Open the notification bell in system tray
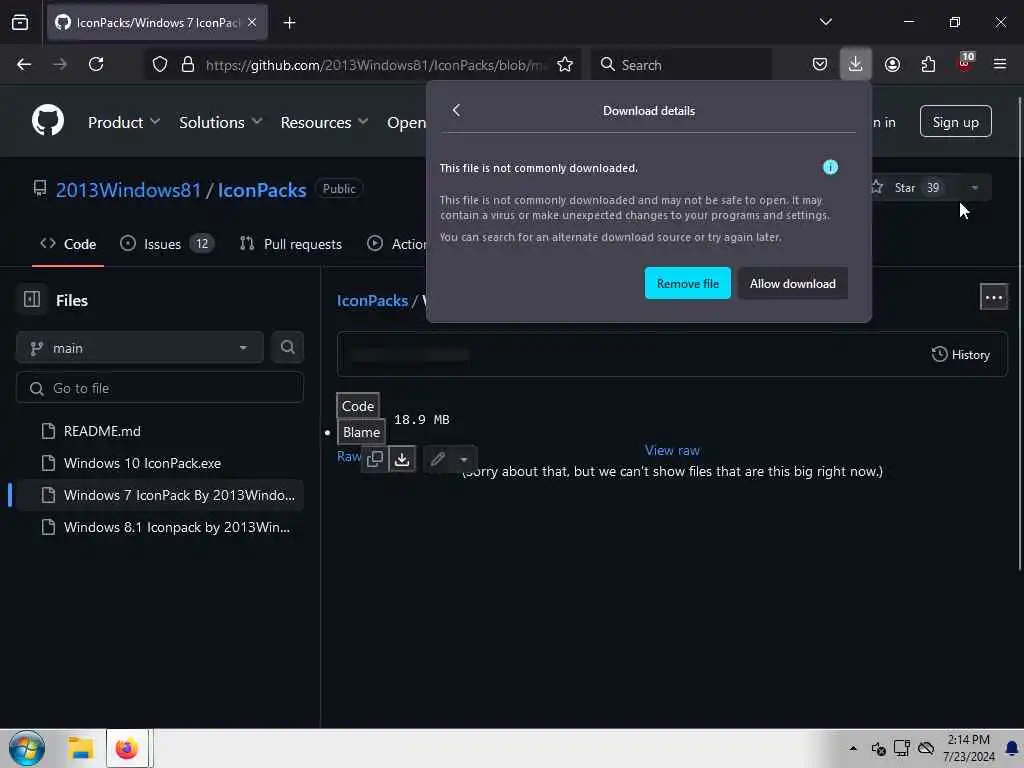 pos(1012,748)
